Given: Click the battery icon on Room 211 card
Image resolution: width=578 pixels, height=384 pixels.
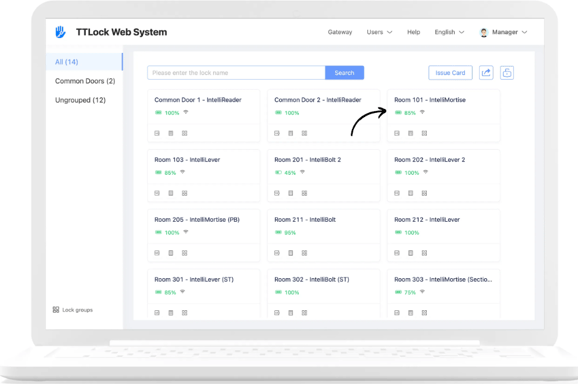Looking at the screenshot, I should pyautogui.click(x=278, y=232).
